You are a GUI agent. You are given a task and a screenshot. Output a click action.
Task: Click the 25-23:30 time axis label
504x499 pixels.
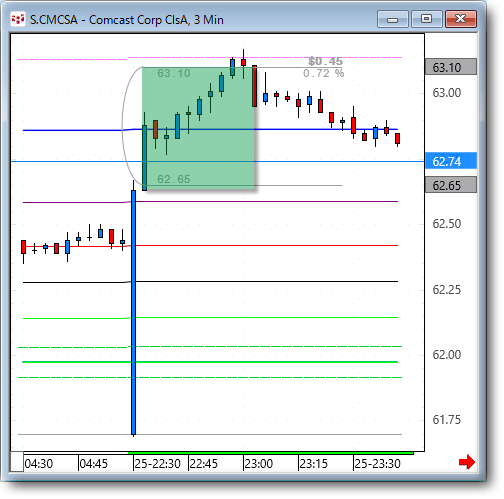point(377,464)
